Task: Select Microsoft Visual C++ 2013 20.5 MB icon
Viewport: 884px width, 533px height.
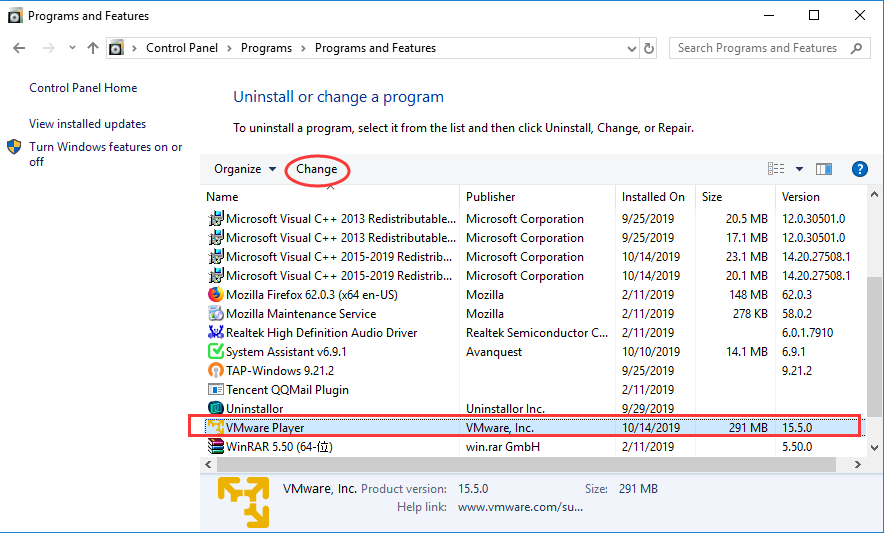Action: pyautogui.click(x=215, y=218)
